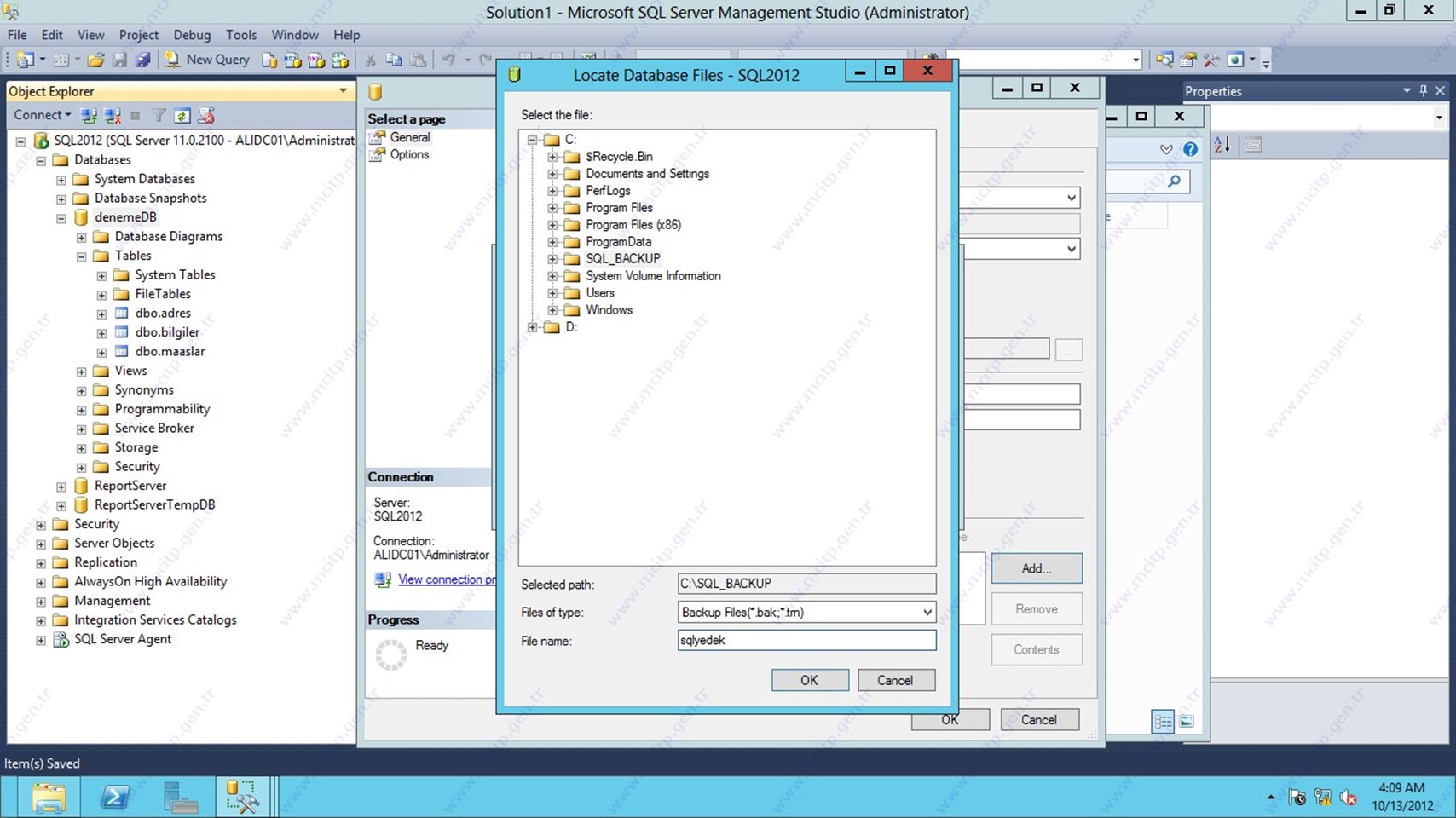Screen dimensions: 1456x818
Task: Click the web browser icon in main toolbar
Action: click(1235, 60)
